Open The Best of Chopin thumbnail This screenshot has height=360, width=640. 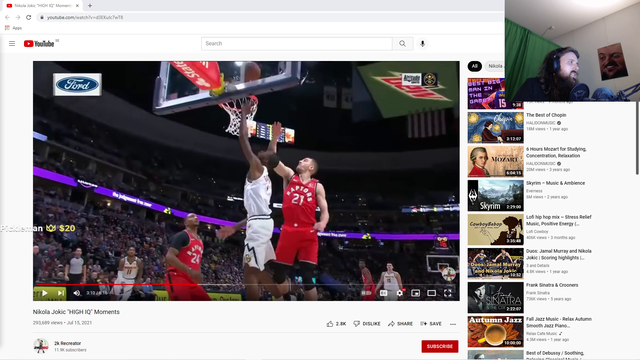click(x=496, y=127)
